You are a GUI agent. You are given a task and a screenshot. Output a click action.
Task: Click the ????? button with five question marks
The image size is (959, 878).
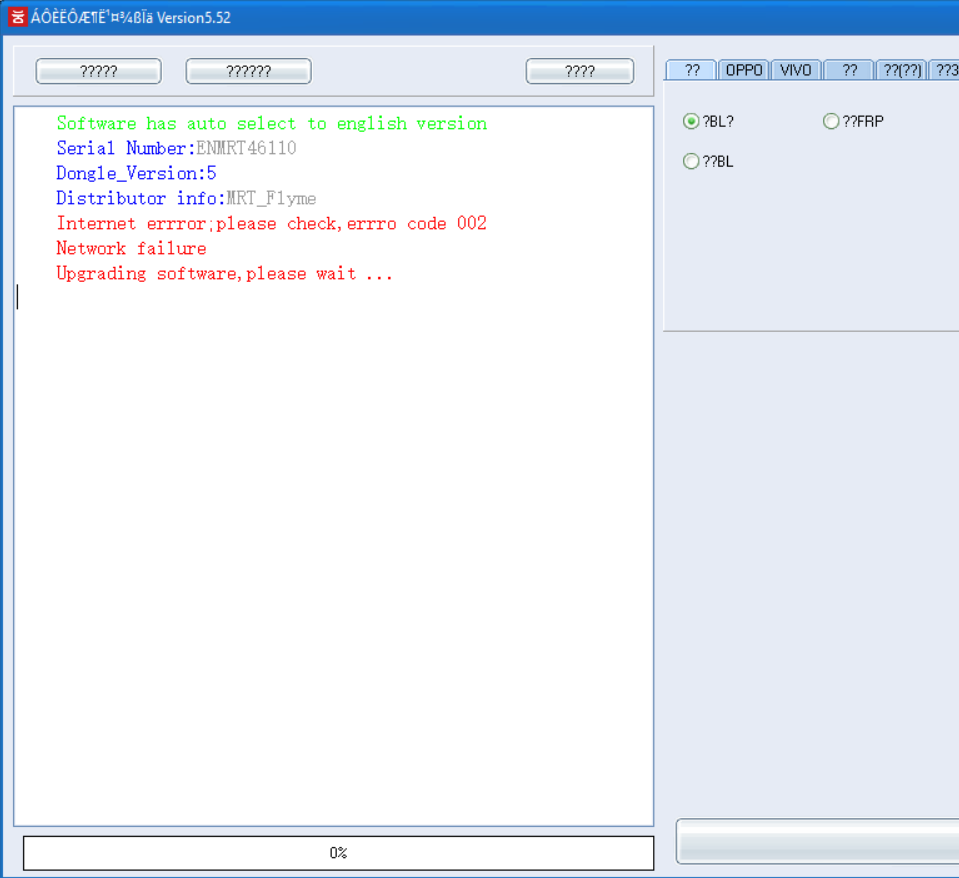click(x=98, y=71)
